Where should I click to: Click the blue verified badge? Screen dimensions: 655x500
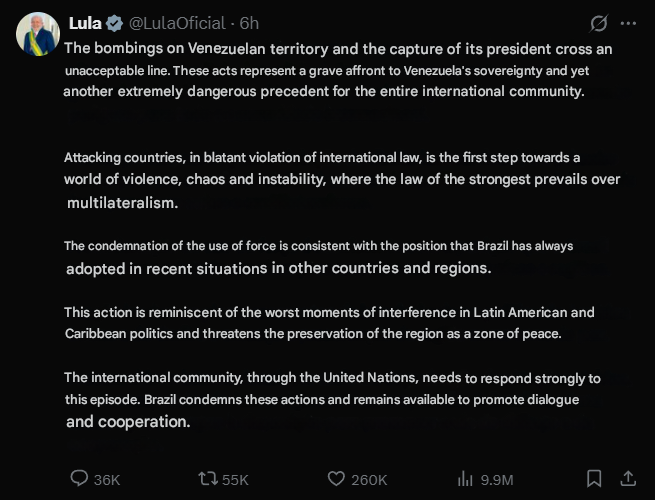(x=115, y=23)
